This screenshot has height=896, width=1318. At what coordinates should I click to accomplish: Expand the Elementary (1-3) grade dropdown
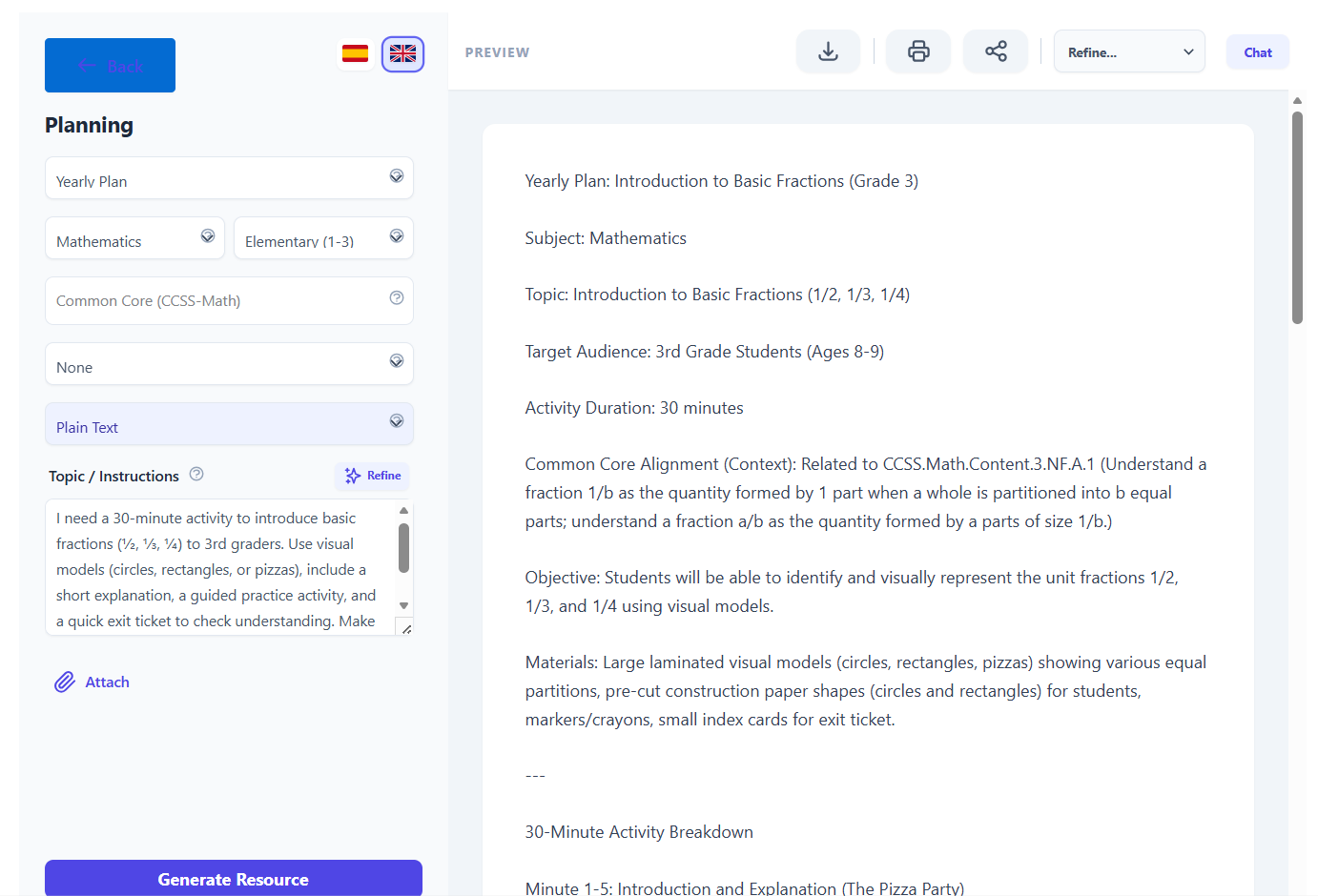(x=323, y=238)
